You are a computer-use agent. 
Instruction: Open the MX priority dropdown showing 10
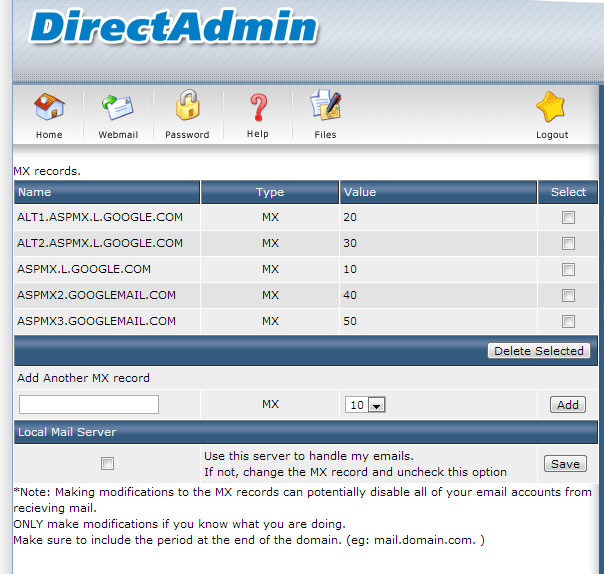tap(365, 405)
